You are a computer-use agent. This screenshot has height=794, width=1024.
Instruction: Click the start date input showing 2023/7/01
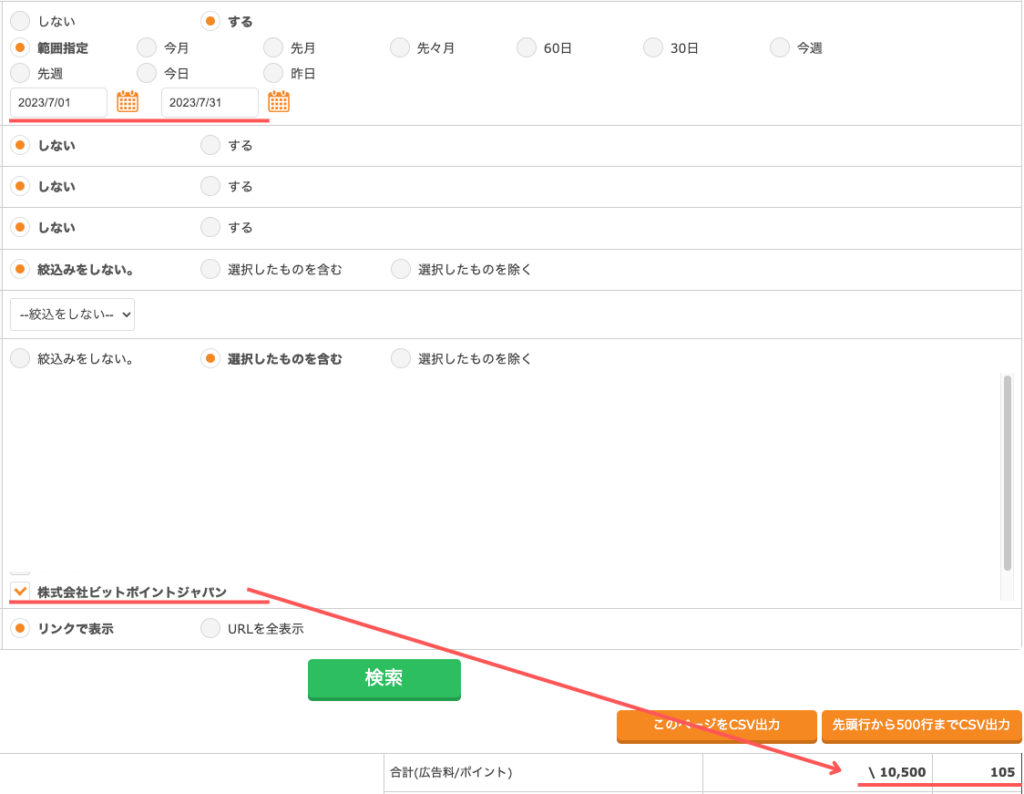pyautogui.click(x=58, y=101)
